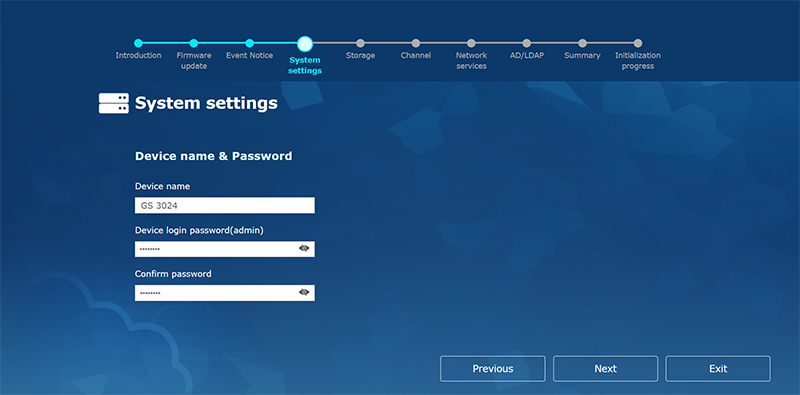Focus the Device name input field
Viewport: 800px width, 395px height.
pos(224,205)
